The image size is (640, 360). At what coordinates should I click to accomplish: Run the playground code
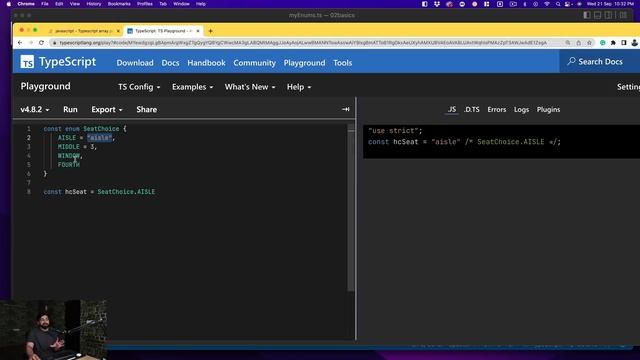click(70, 109)
